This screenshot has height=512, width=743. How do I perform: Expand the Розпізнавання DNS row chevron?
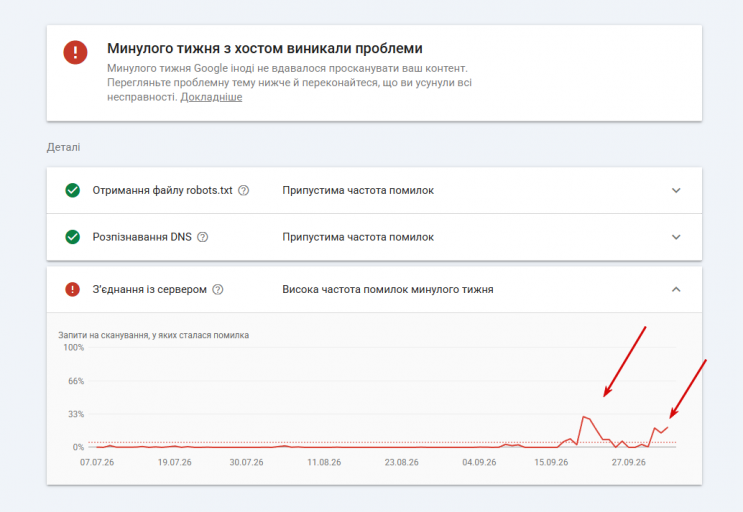click(676, 237)
